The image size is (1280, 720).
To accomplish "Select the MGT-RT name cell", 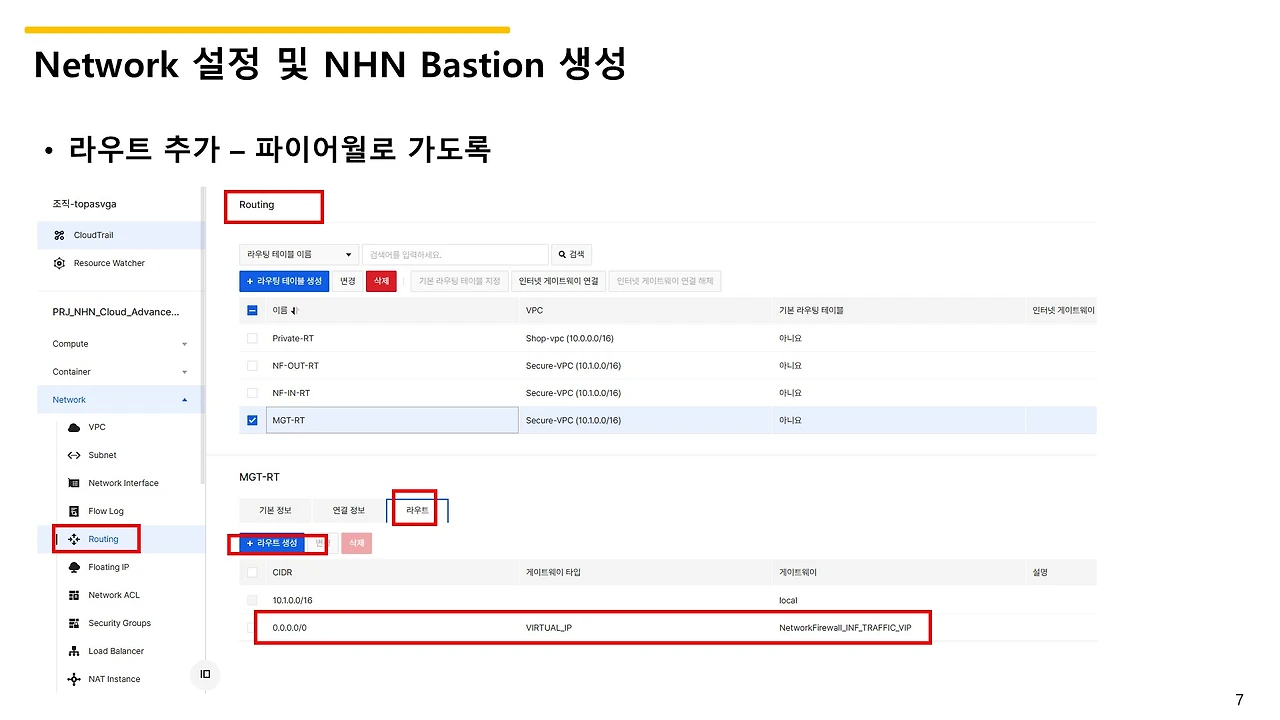I will click(393, 420).
